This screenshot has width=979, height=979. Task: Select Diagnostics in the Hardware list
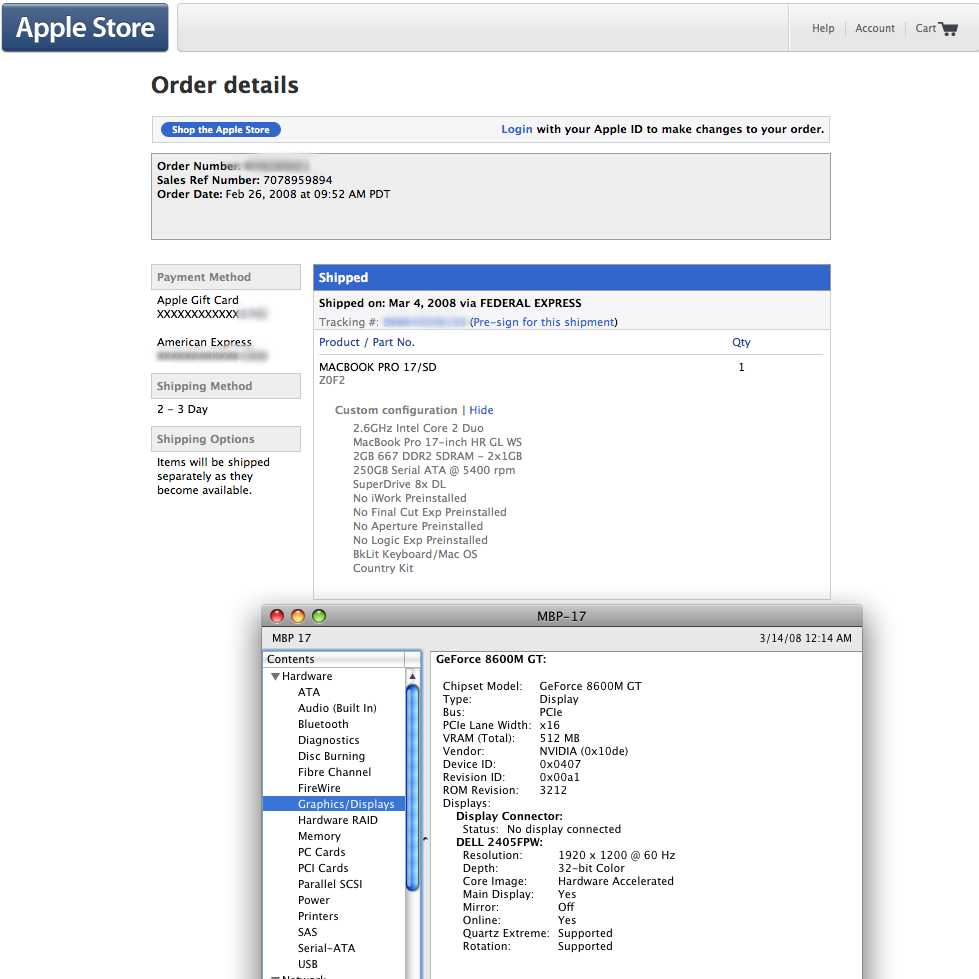pos(328,740)
